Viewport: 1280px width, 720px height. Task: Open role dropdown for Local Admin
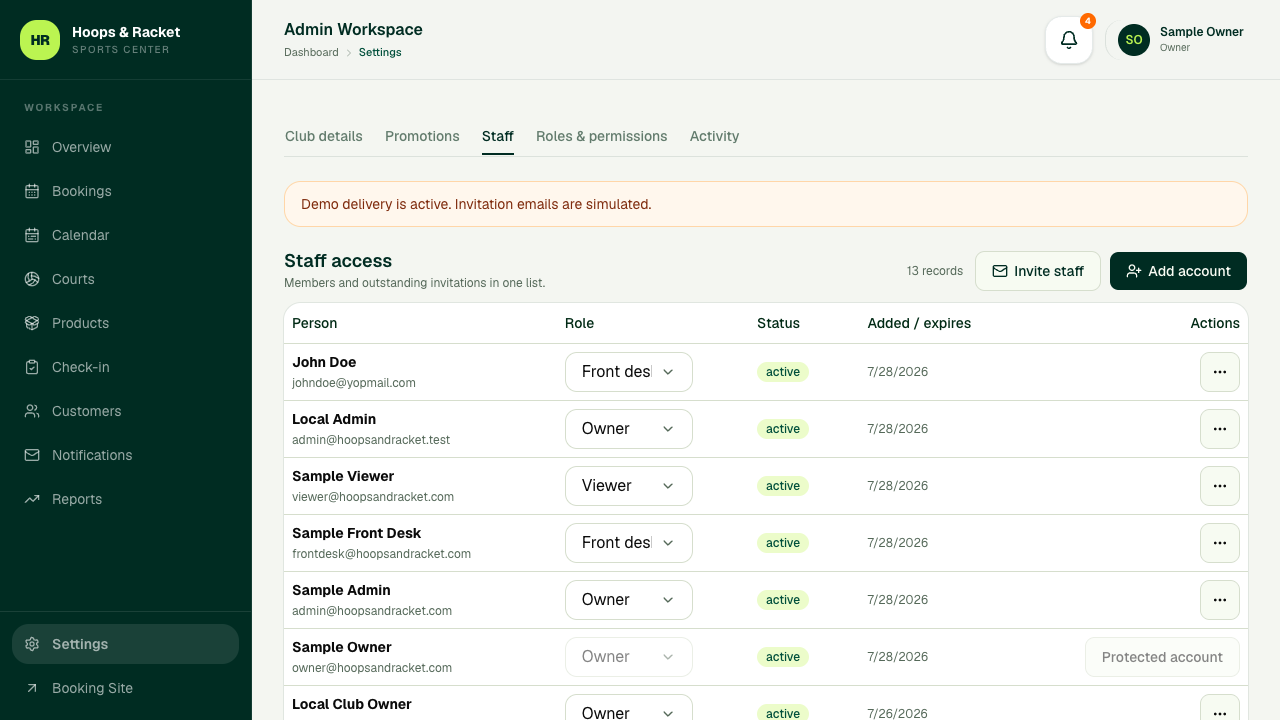pos(629,429)
